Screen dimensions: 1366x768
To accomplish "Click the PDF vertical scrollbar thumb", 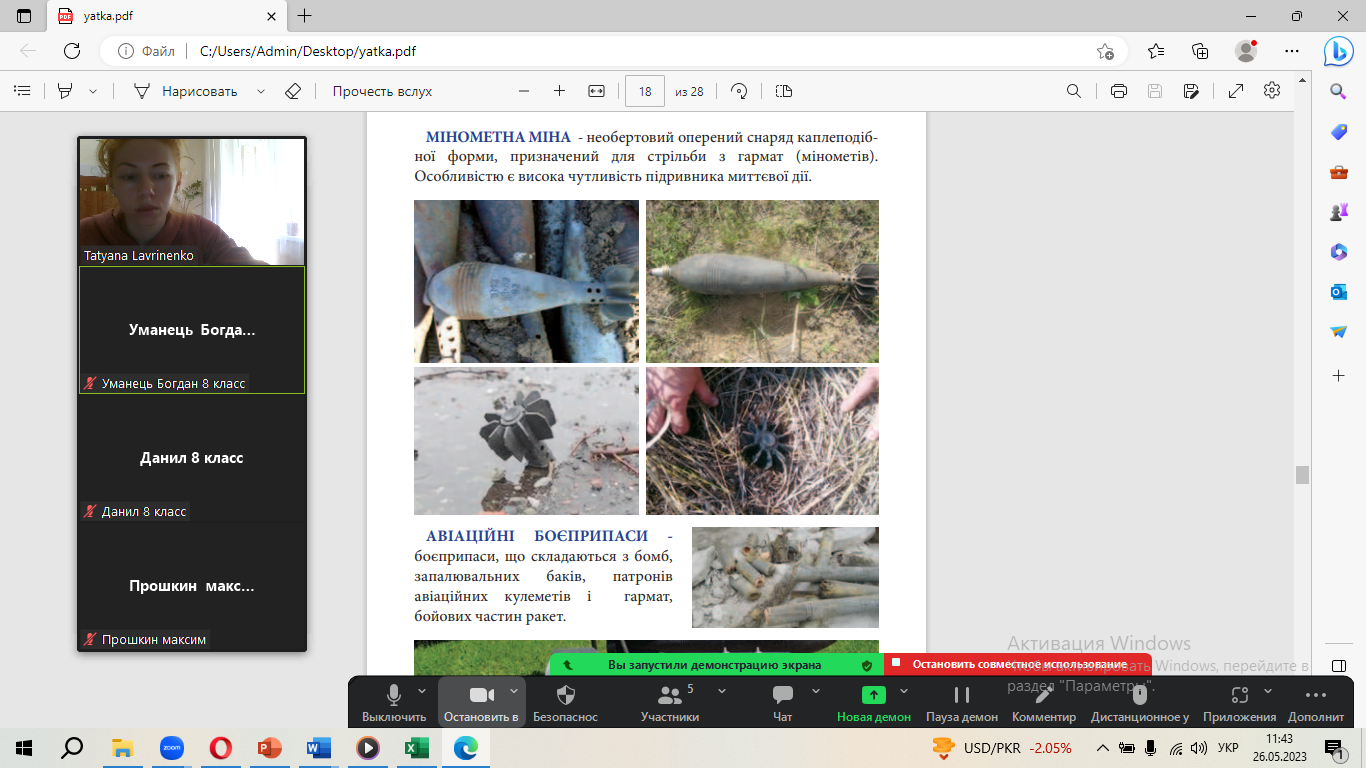I will point(1302,475).
